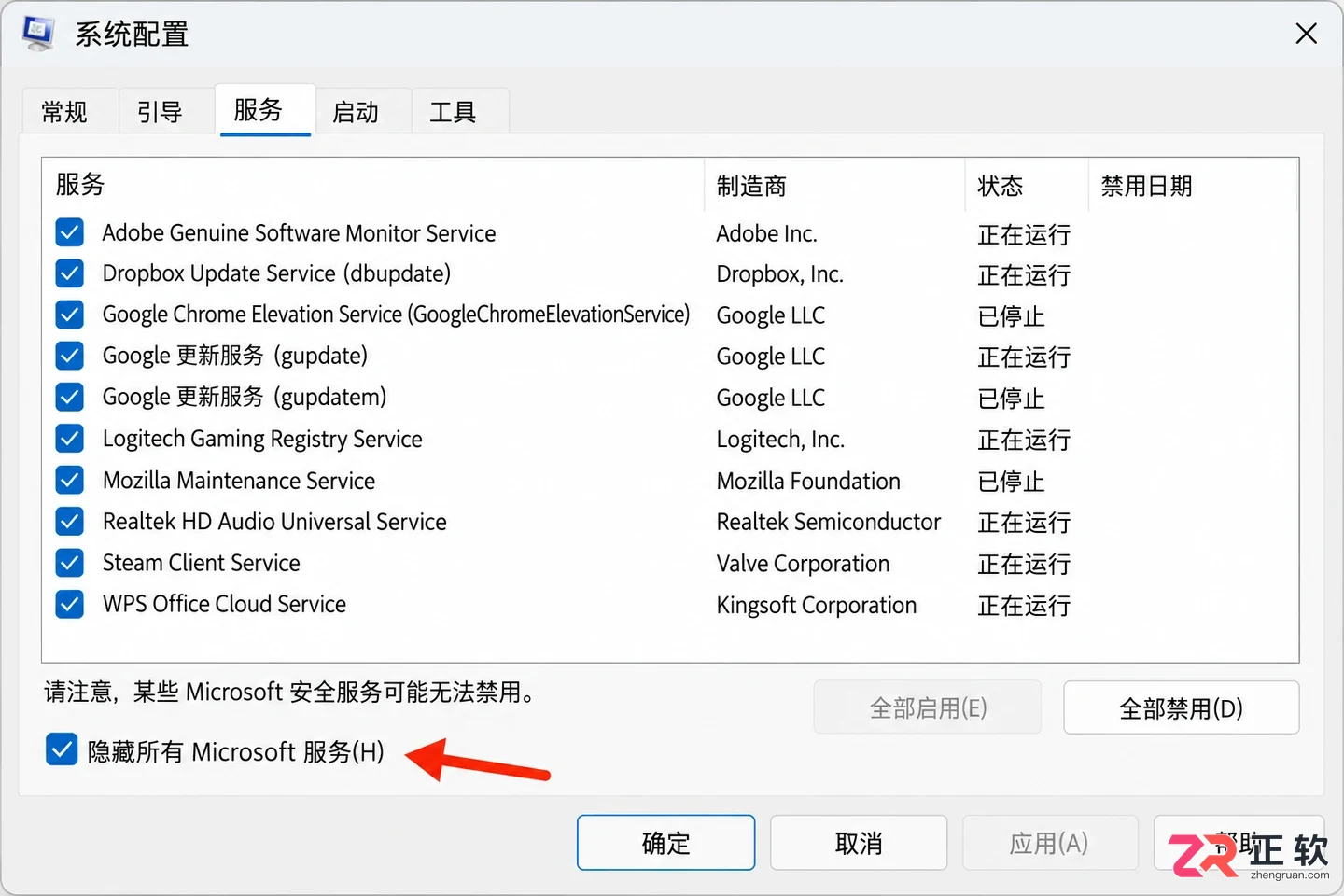
Task: Click the 取消 button
Action: coord(859,843)
